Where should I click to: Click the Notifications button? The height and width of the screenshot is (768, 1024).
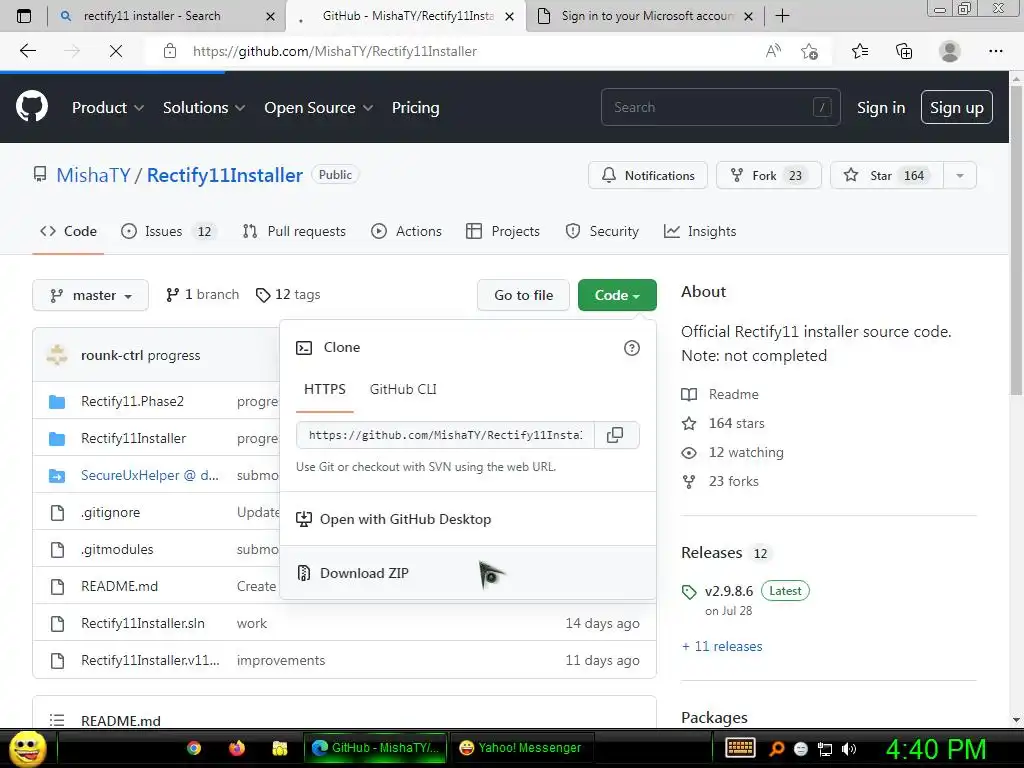[x=648, y=175]
